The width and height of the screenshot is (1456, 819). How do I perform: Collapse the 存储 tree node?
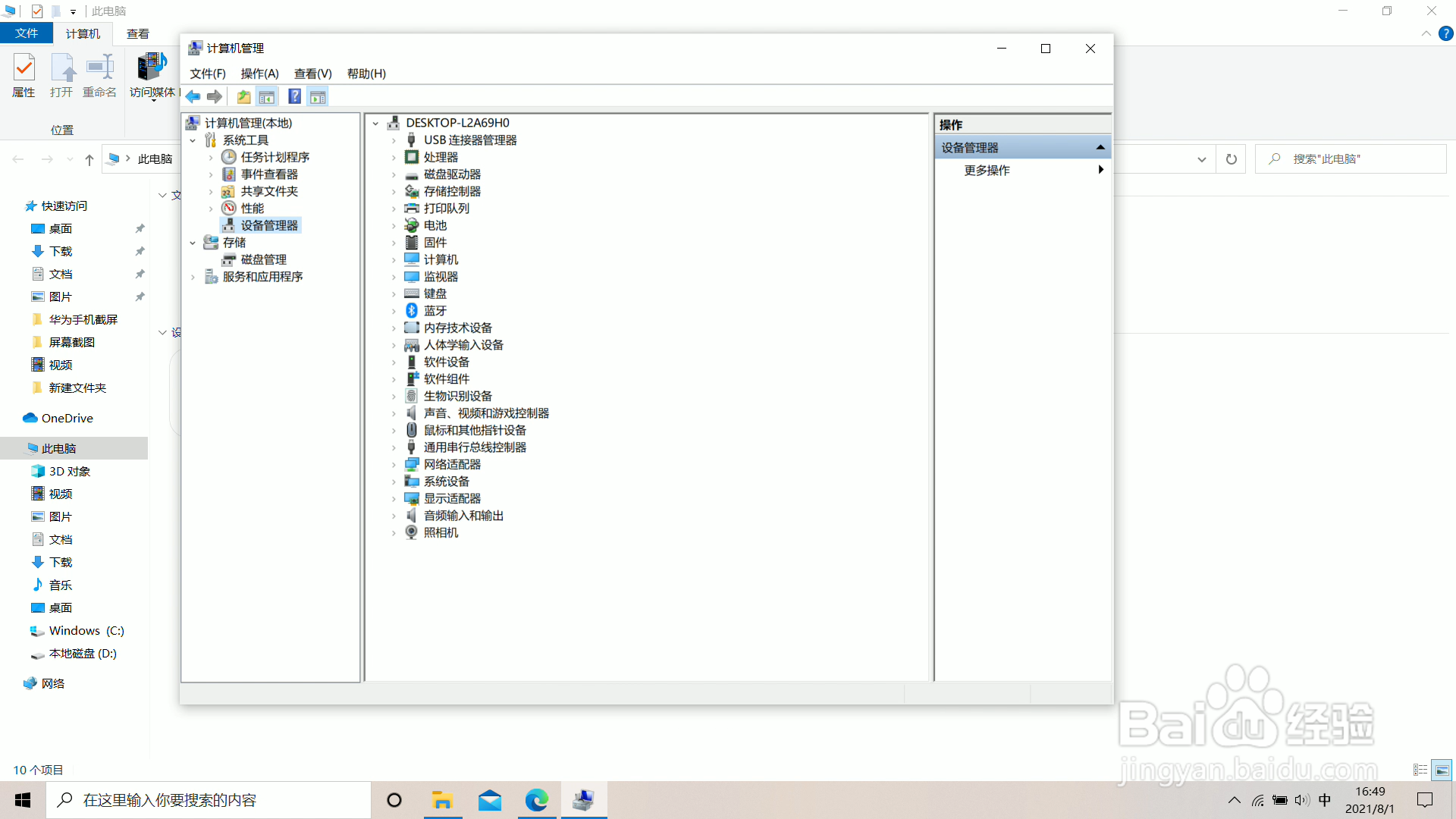(193, 243)
